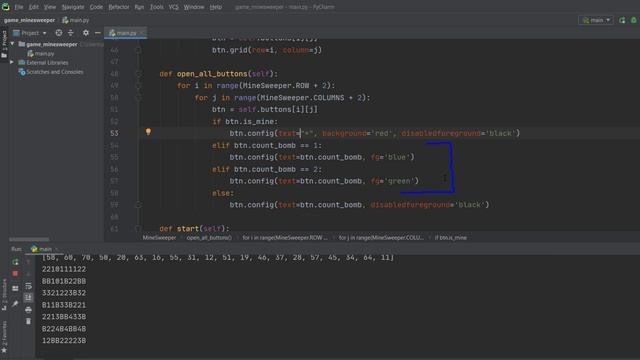Click the pin tab icon in Run panel
Screen dimensions: 640x360
pyautogui.click(x=15, y=304)
